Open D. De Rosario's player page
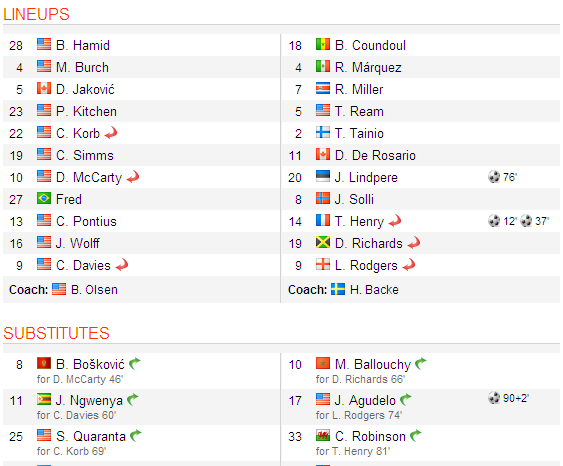Screen dimensions: 563x466 [x=375, y=155]
